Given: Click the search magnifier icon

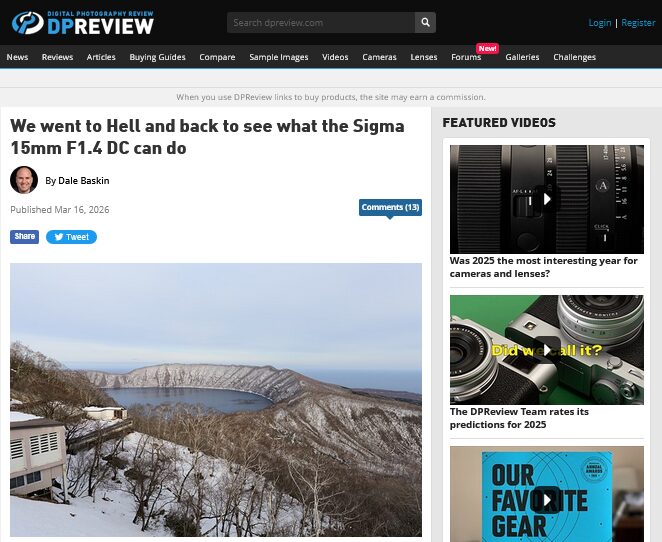Looking at the screenshot, I should pos(425,22).
